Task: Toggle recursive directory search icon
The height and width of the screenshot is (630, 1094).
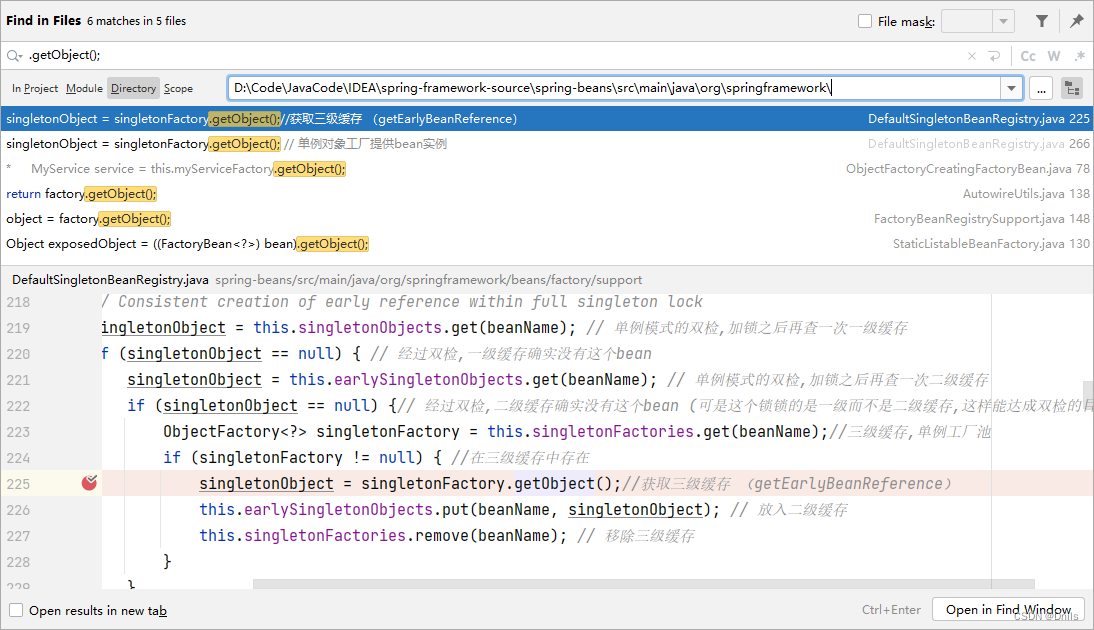Action: tap(1072, 89)
